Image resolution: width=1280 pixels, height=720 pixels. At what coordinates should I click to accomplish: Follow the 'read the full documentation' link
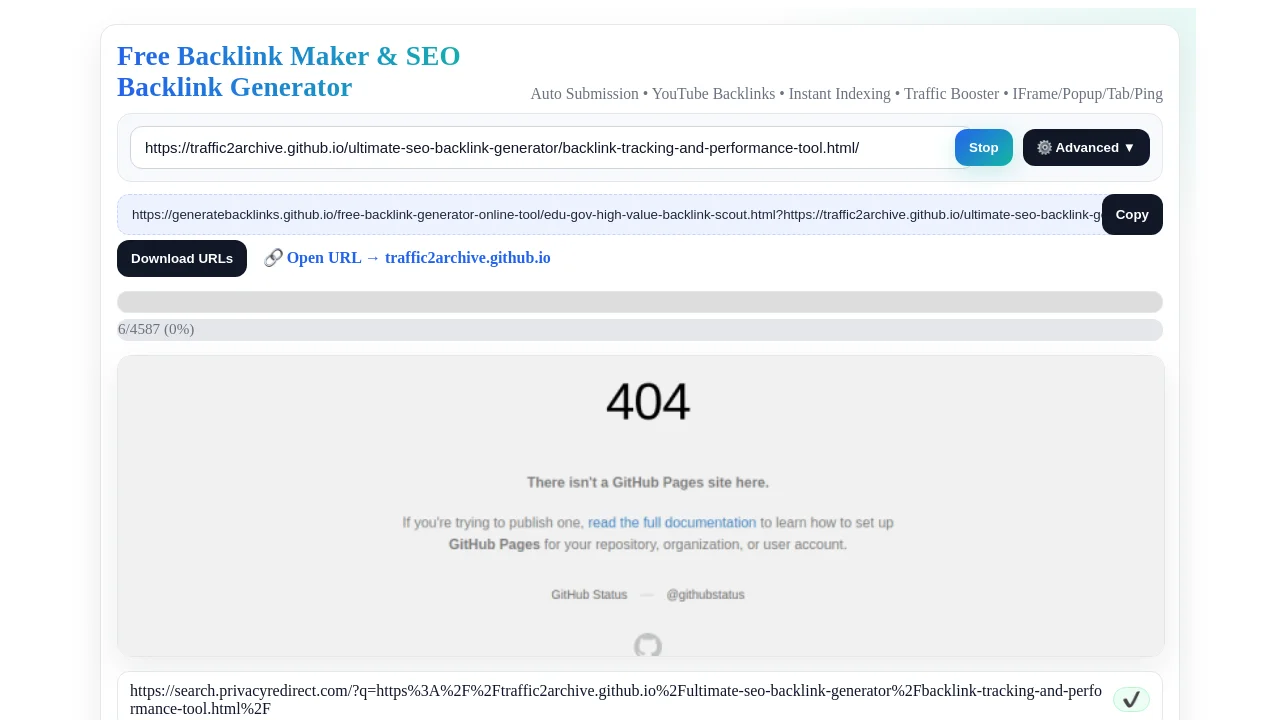tap(672, 522)
